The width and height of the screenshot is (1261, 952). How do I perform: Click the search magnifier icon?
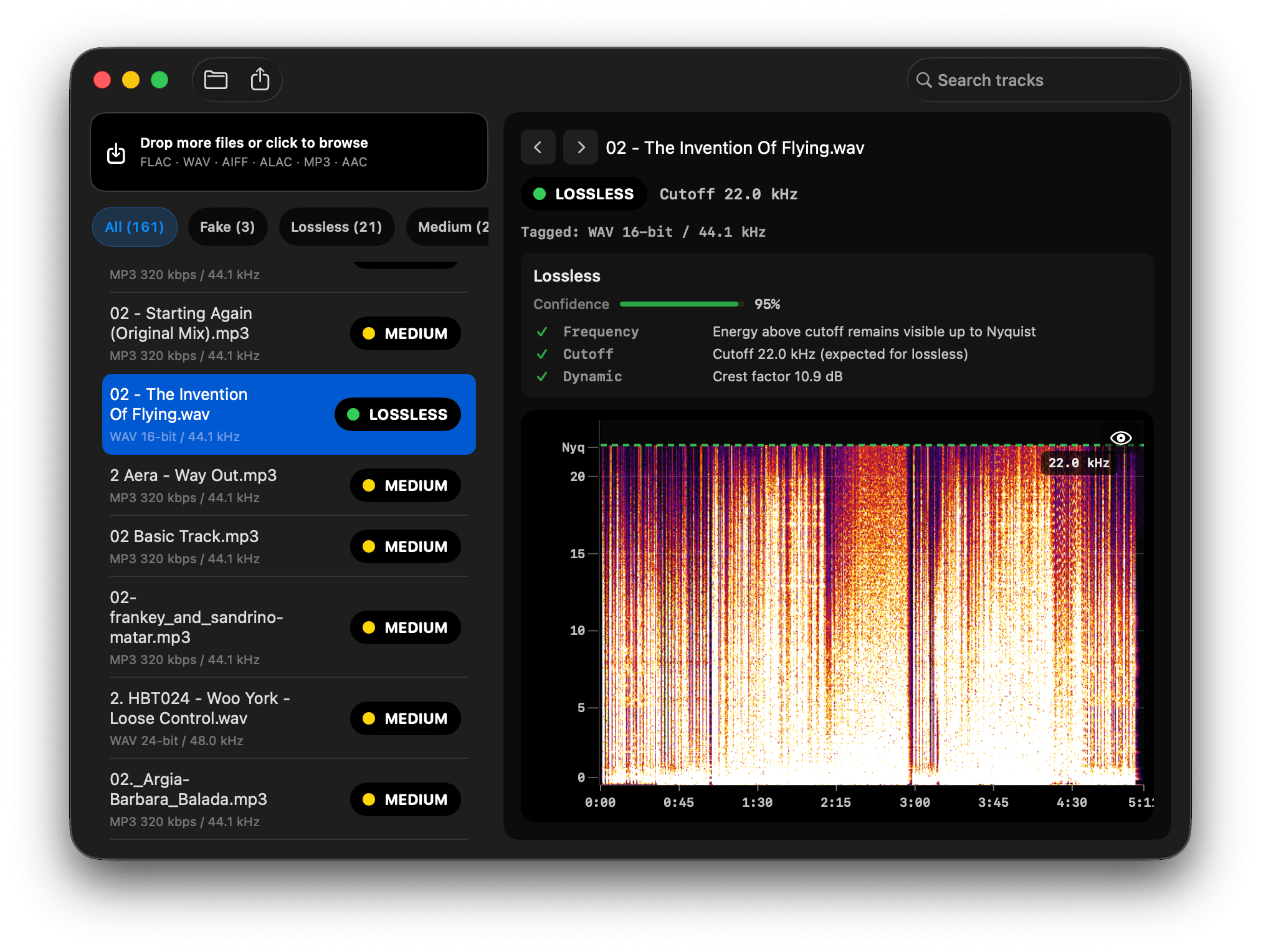924,80
